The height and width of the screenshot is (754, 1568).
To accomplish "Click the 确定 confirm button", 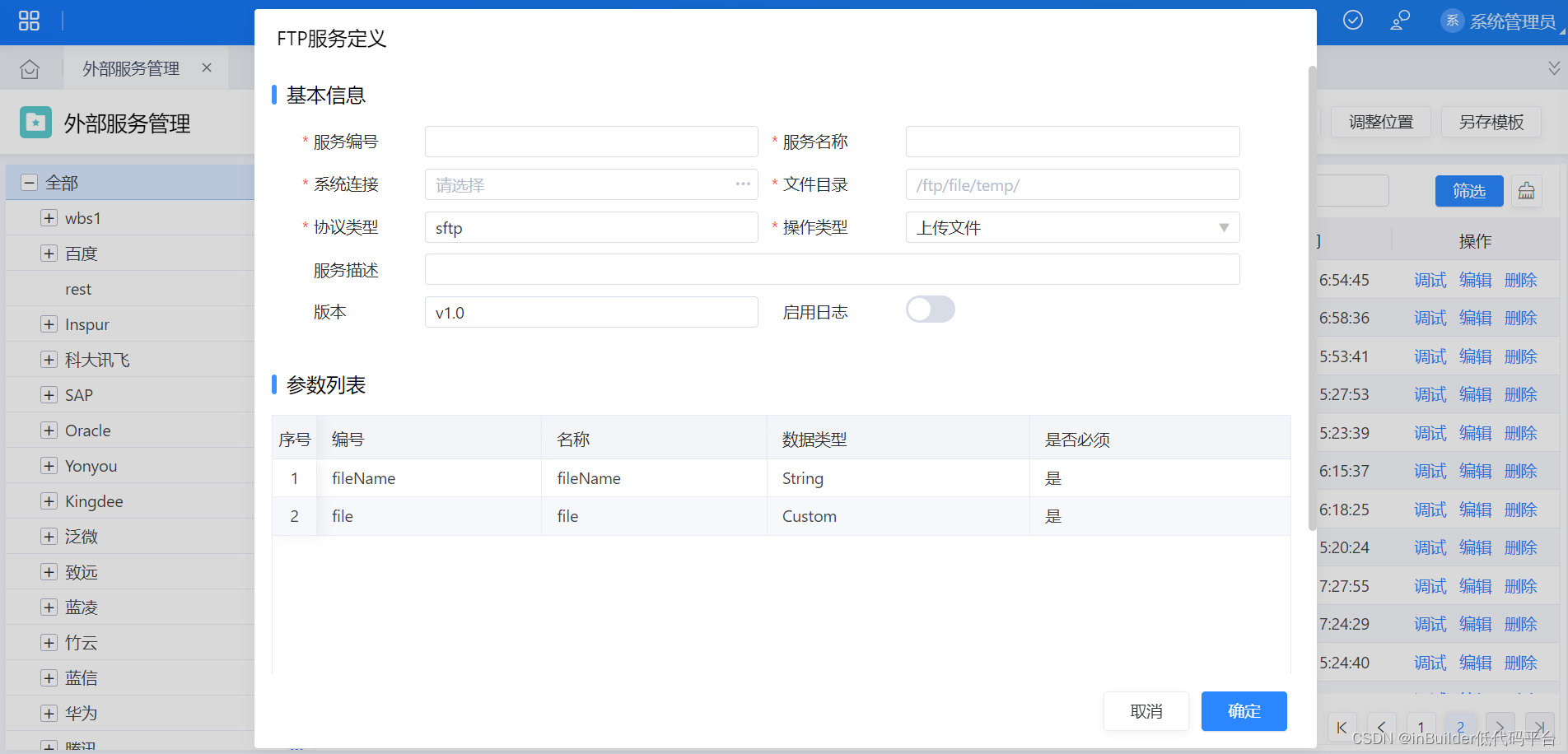I will [1244, 711].
